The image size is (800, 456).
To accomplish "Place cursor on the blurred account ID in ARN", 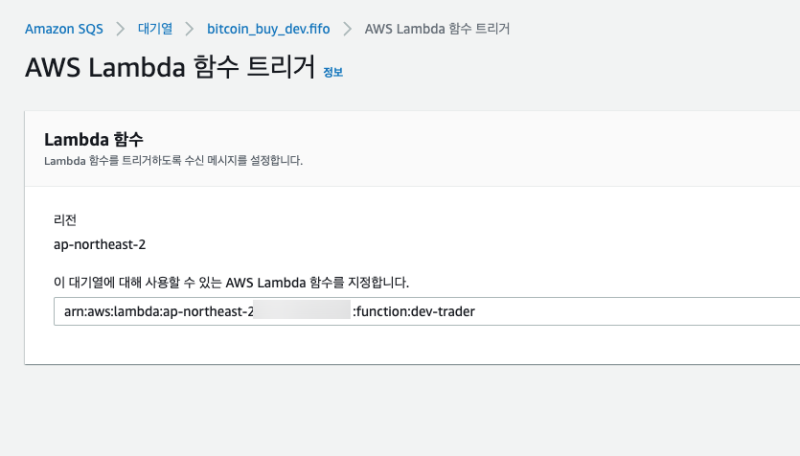I will pos(300,311).
